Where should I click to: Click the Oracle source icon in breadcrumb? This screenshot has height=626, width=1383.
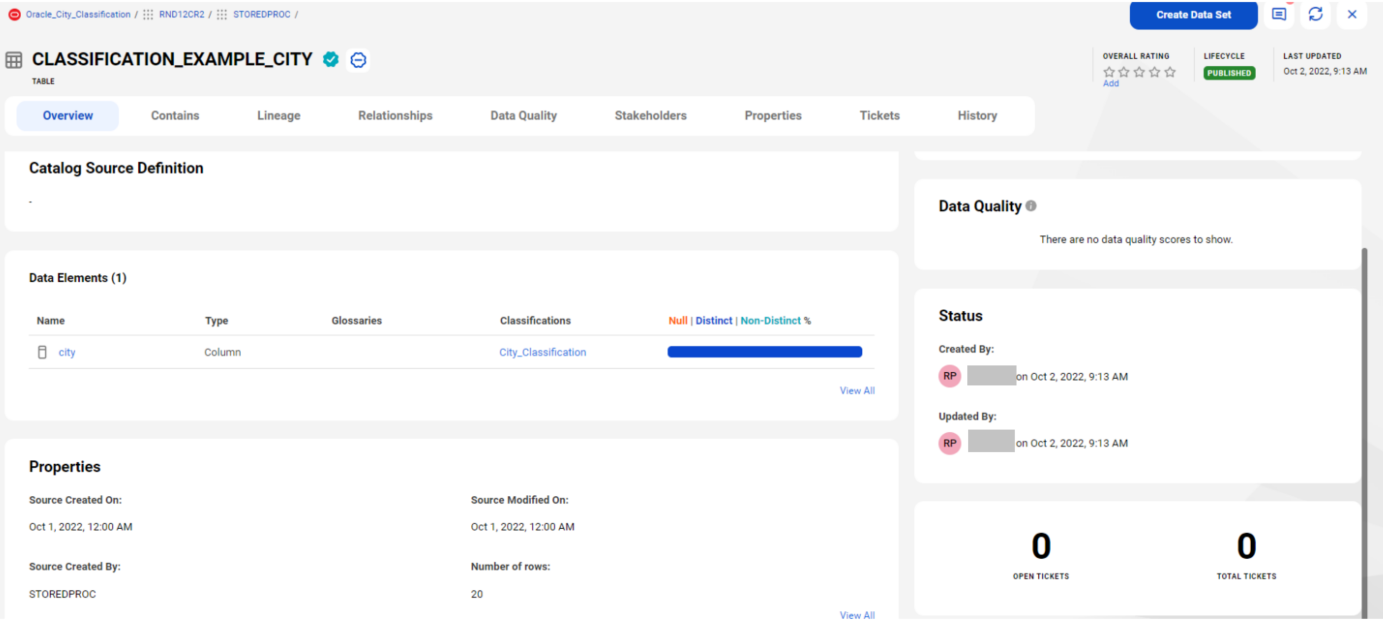pos(14,14)
